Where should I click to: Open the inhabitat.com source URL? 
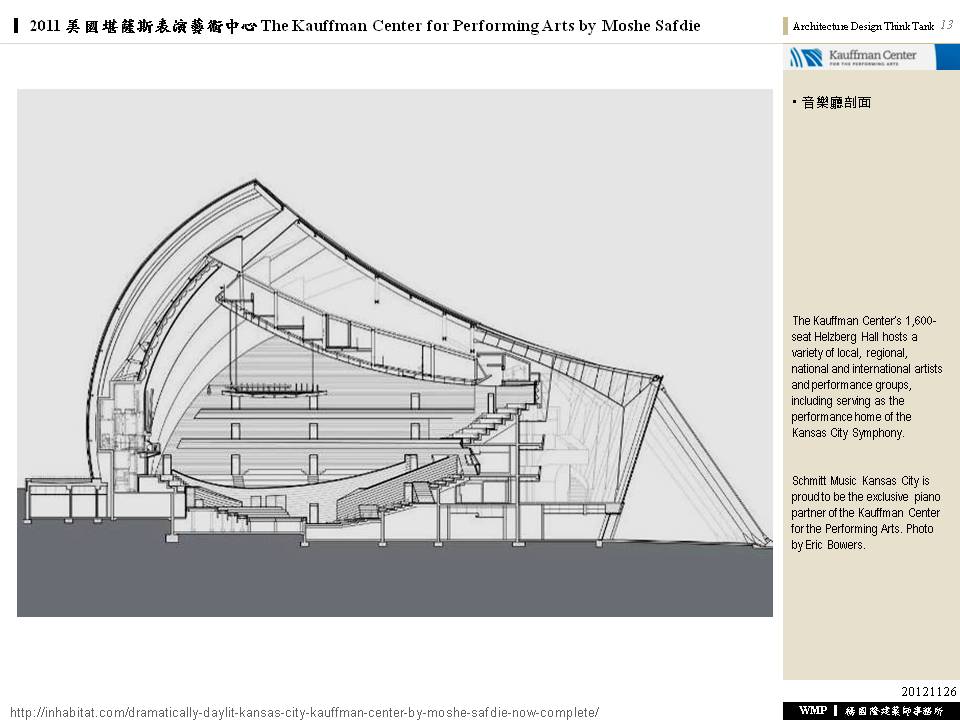[304, 712]
